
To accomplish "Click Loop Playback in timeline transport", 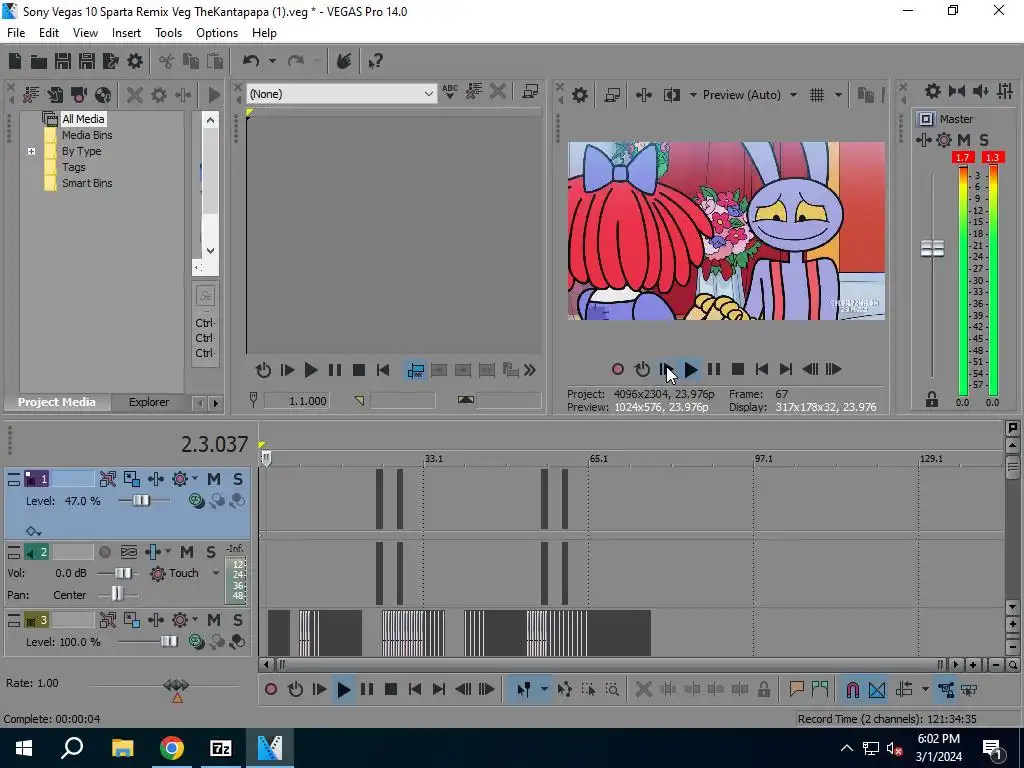I will [295, 690].
